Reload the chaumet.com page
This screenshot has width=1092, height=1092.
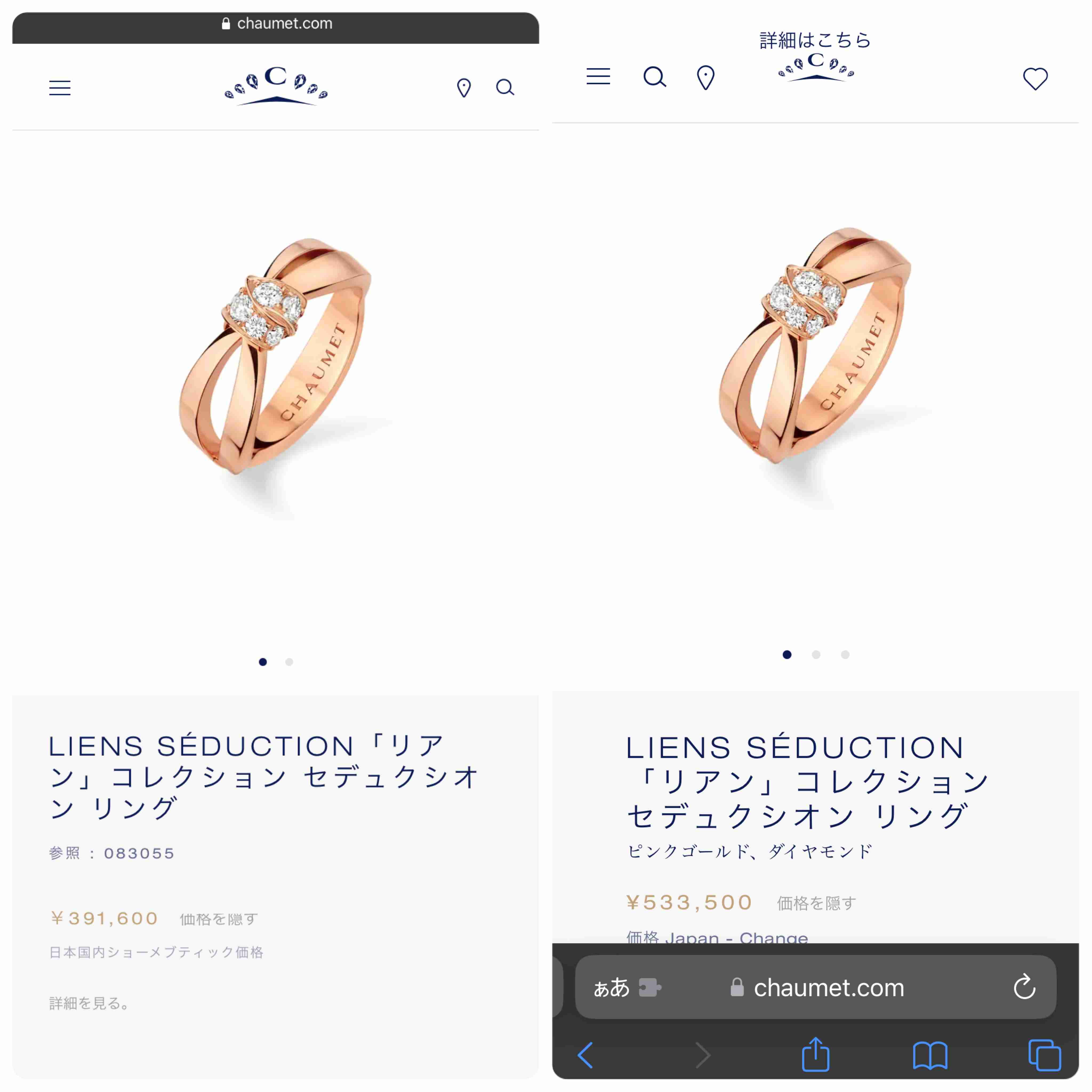coord(1024,987)
